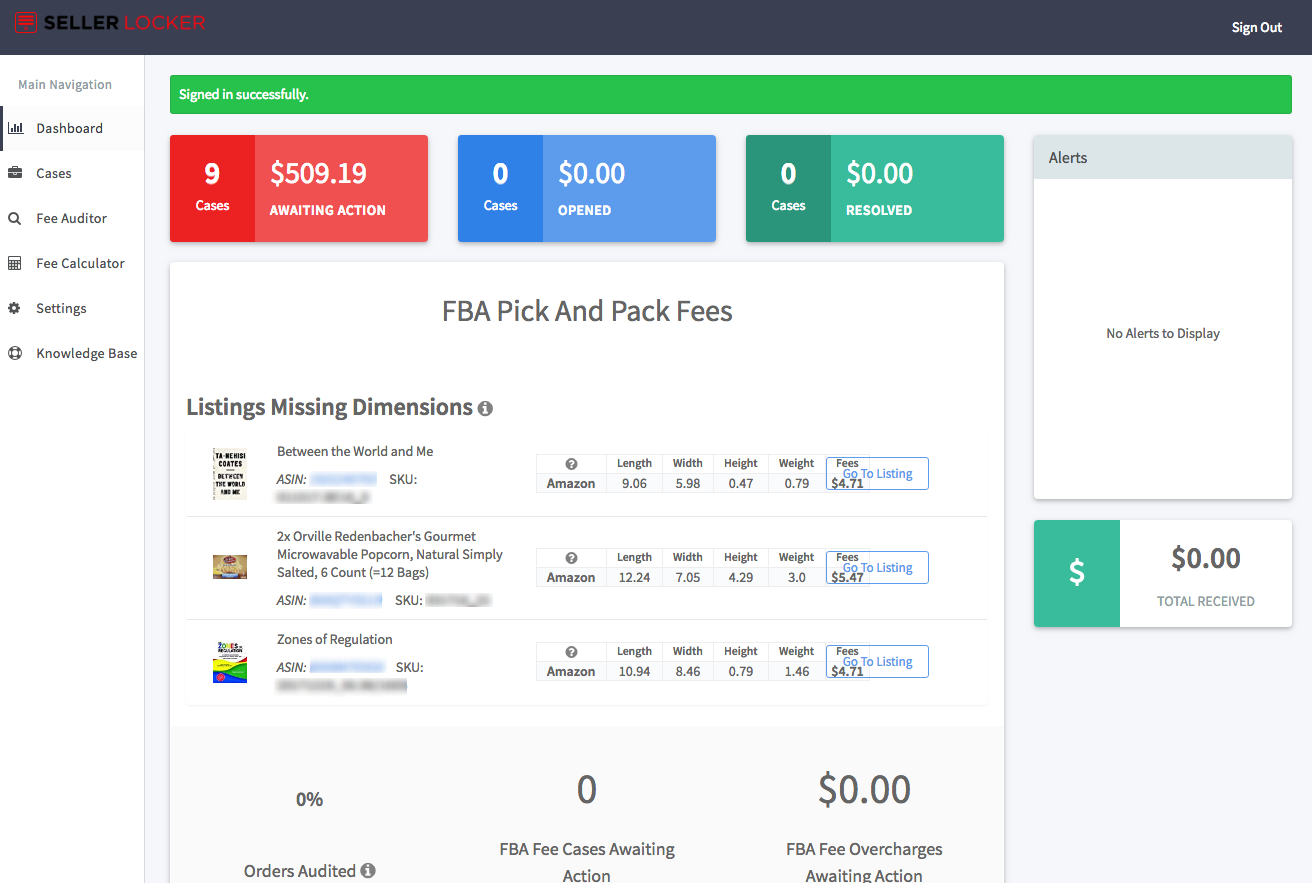Dismiss the green Signed in successfully banner
Viewport: 1312px width, 883px height.
pos(731,94)
